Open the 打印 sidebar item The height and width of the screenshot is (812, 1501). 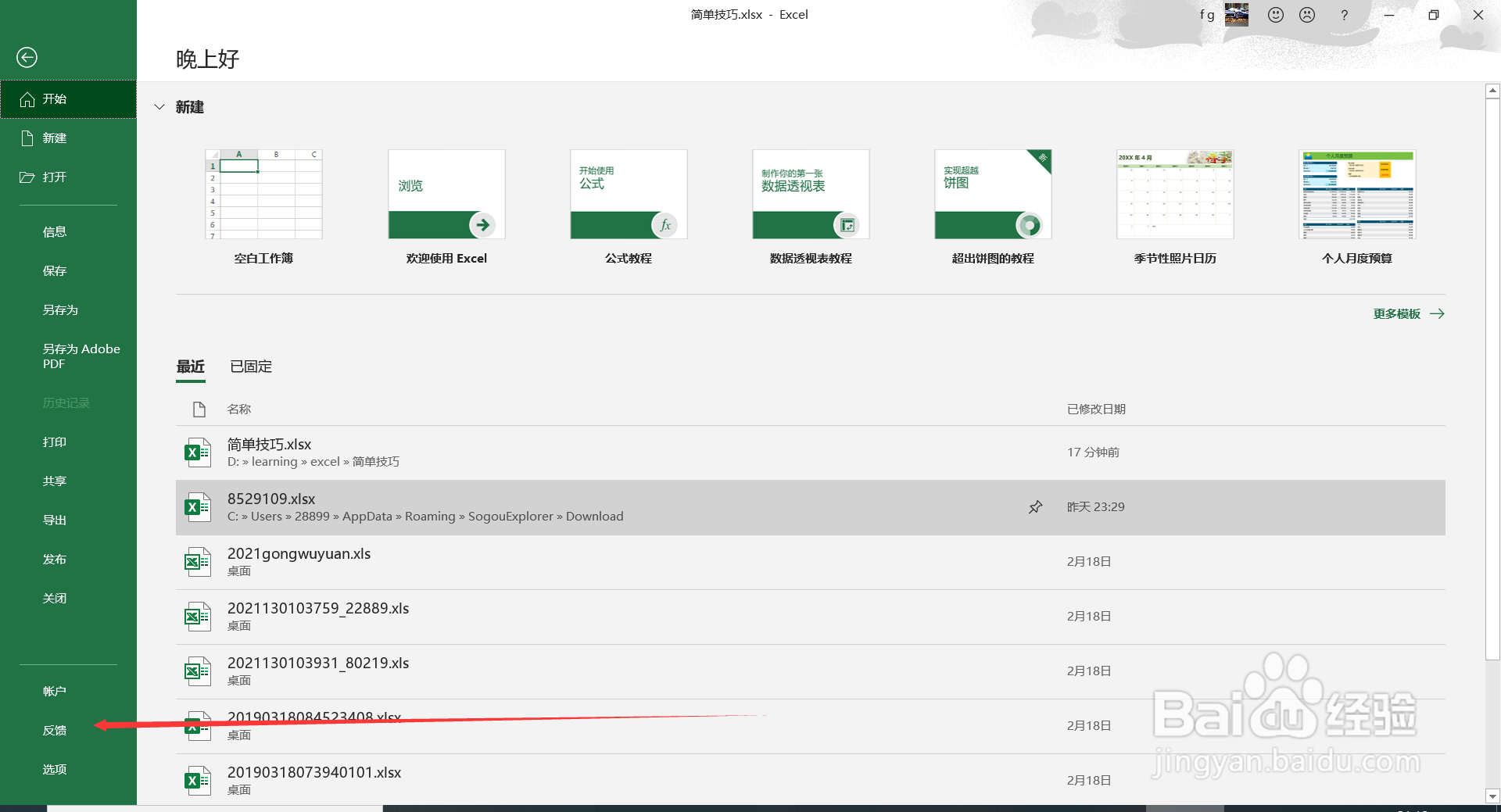pyautogui.click(x=69, y=442)
